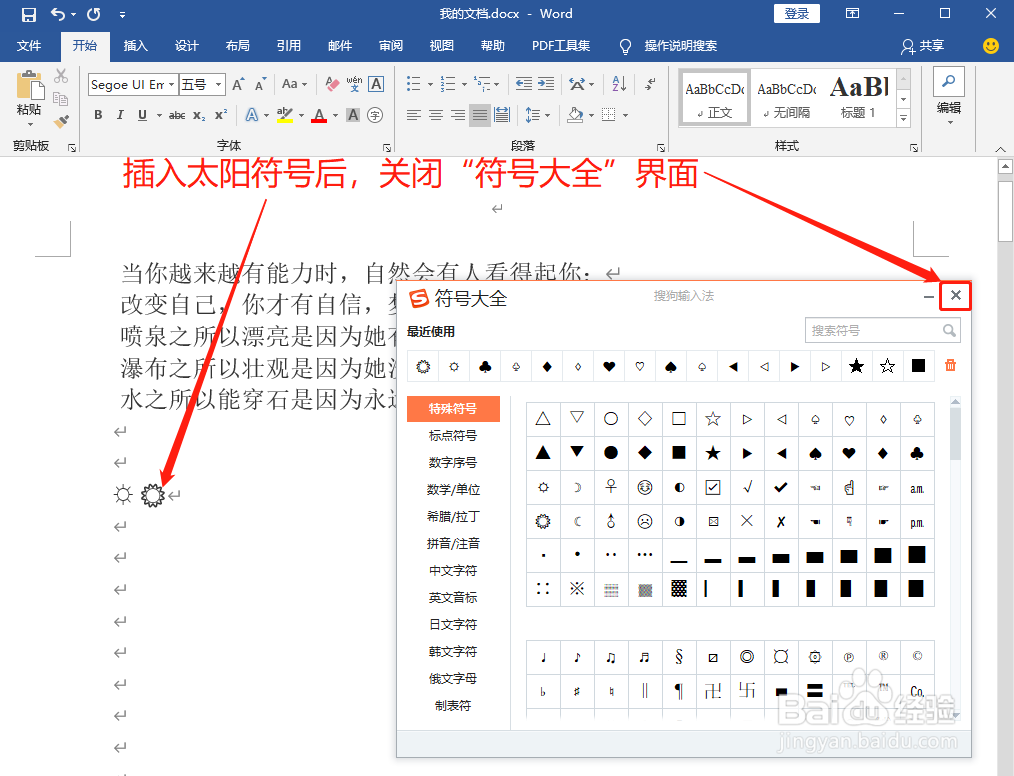Undo the last action
Image resolution: width=1014 pixels, height=776 pixels.
coord(58,14)
